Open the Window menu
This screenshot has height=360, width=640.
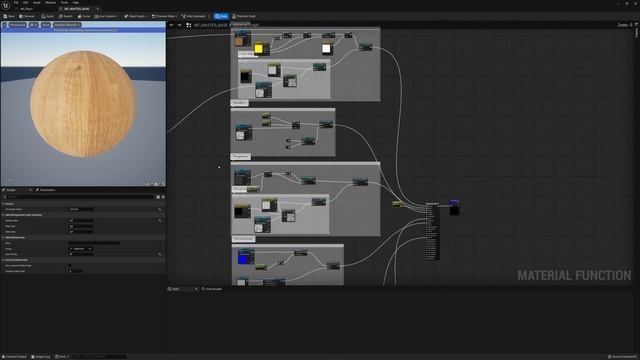(51, 2)
